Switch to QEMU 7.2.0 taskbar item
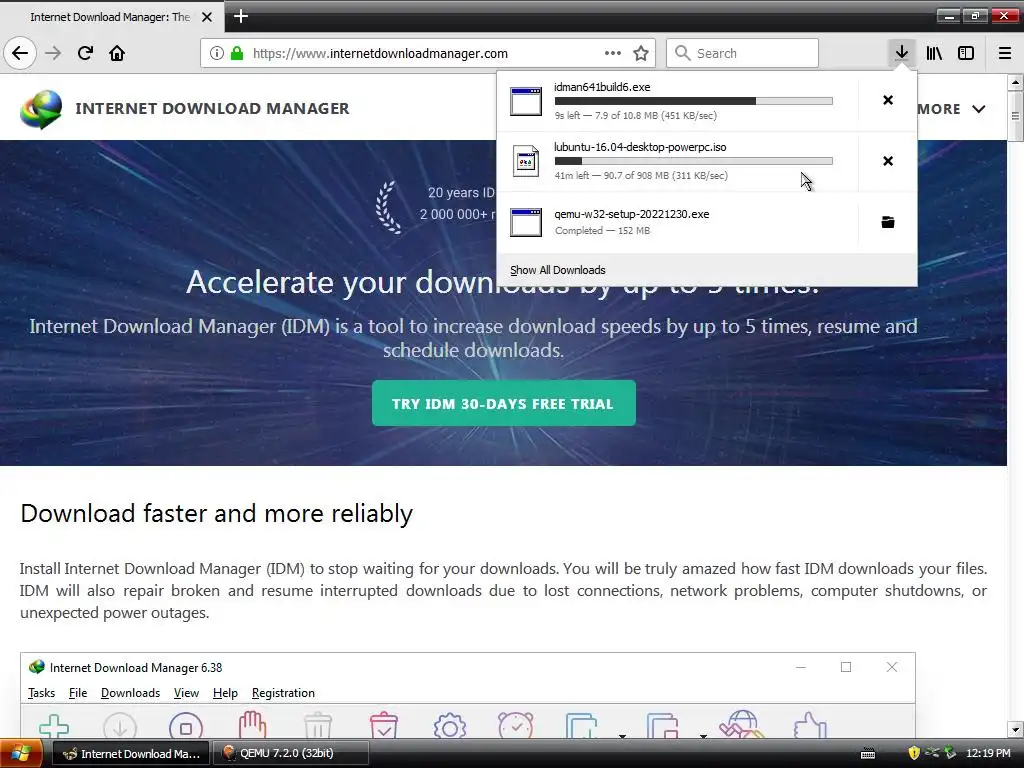The image size is (1024, 768). (292, 753)
